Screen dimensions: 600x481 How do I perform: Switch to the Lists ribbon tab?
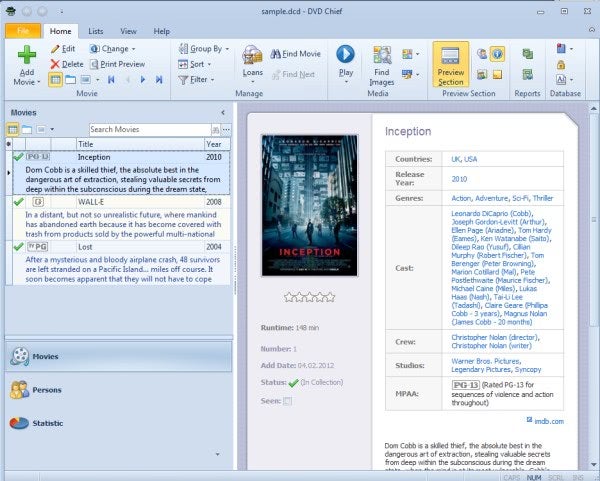[95, 31]
